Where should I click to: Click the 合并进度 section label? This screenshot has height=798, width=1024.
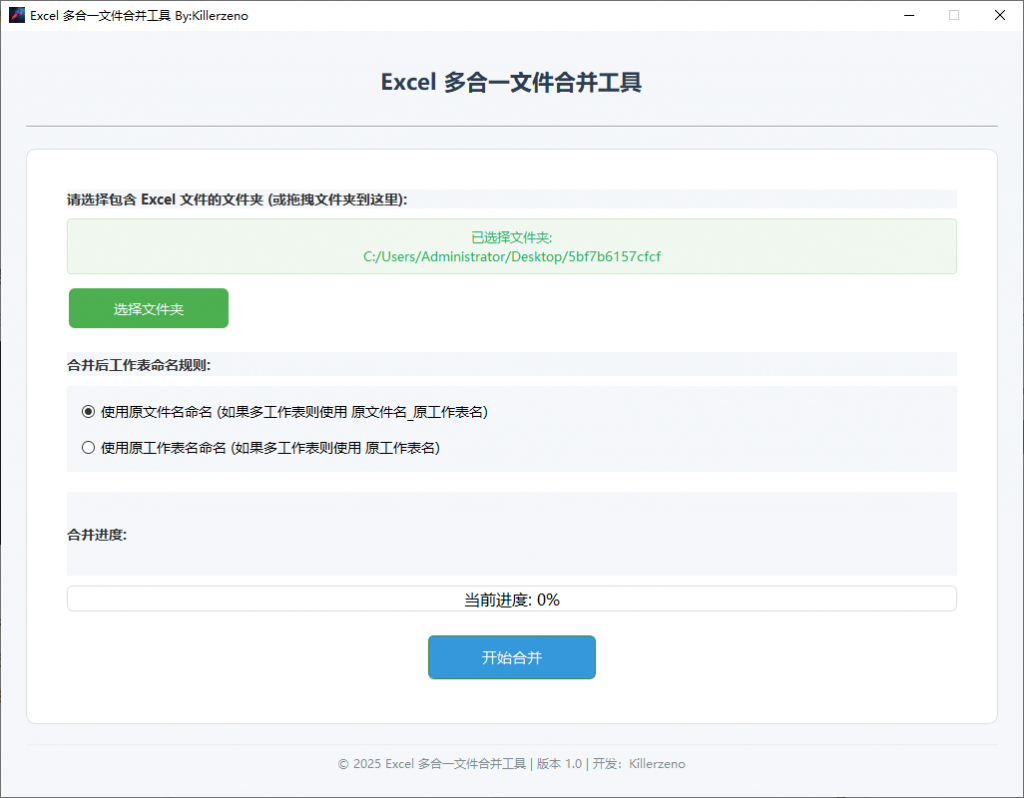pyautogui.click(x=97, y=534)
